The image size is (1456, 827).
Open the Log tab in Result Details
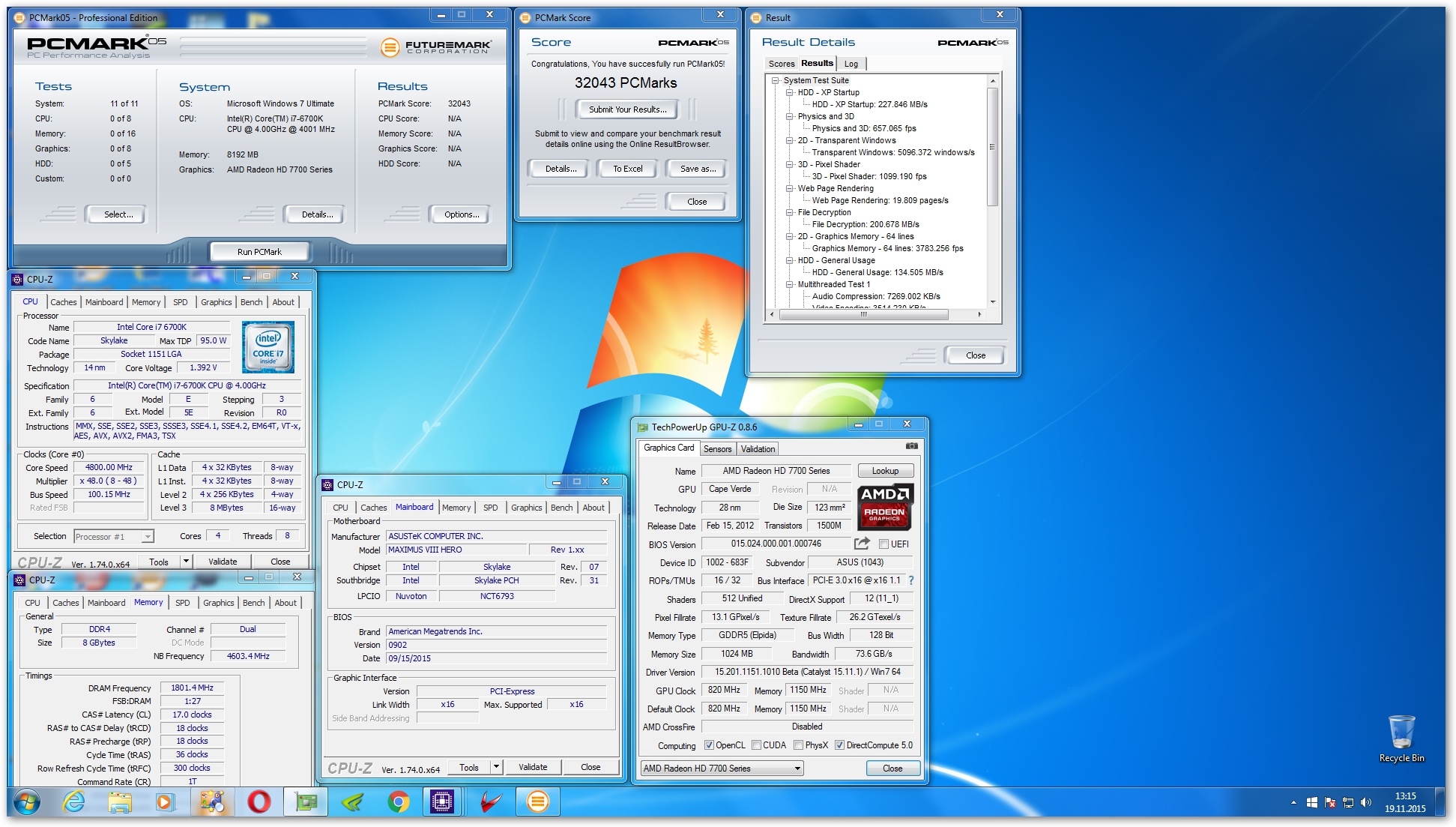851,64
